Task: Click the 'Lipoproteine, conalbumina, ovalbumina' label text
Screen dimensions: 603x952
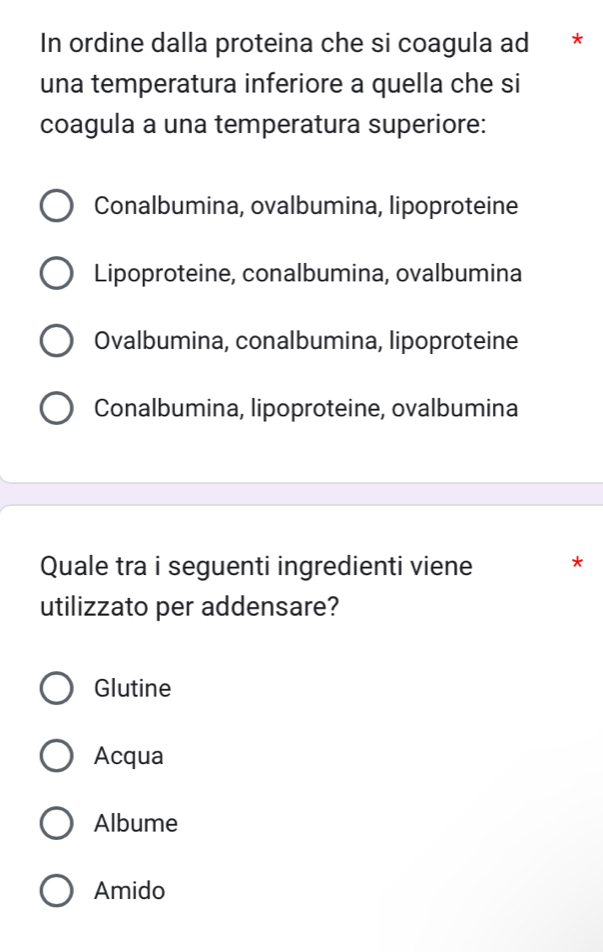Action: click(307, 274)
